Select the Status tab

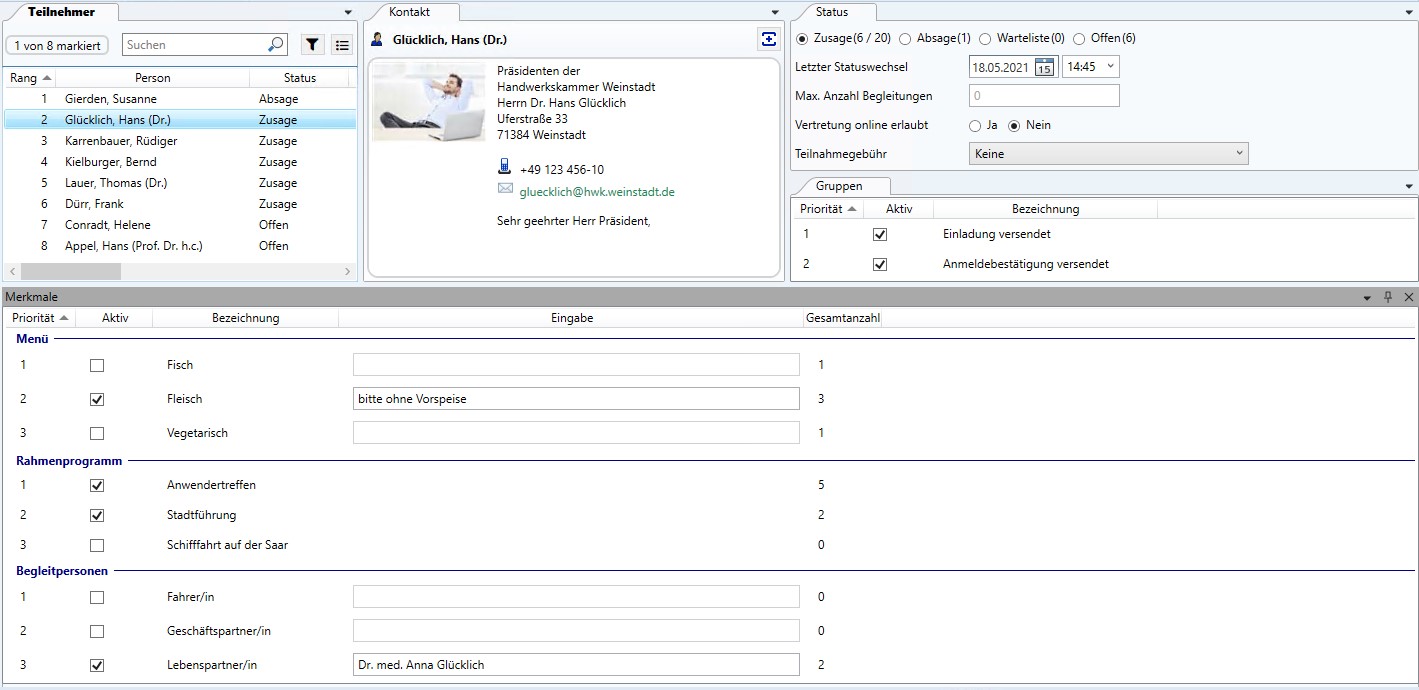coord(831,12)
